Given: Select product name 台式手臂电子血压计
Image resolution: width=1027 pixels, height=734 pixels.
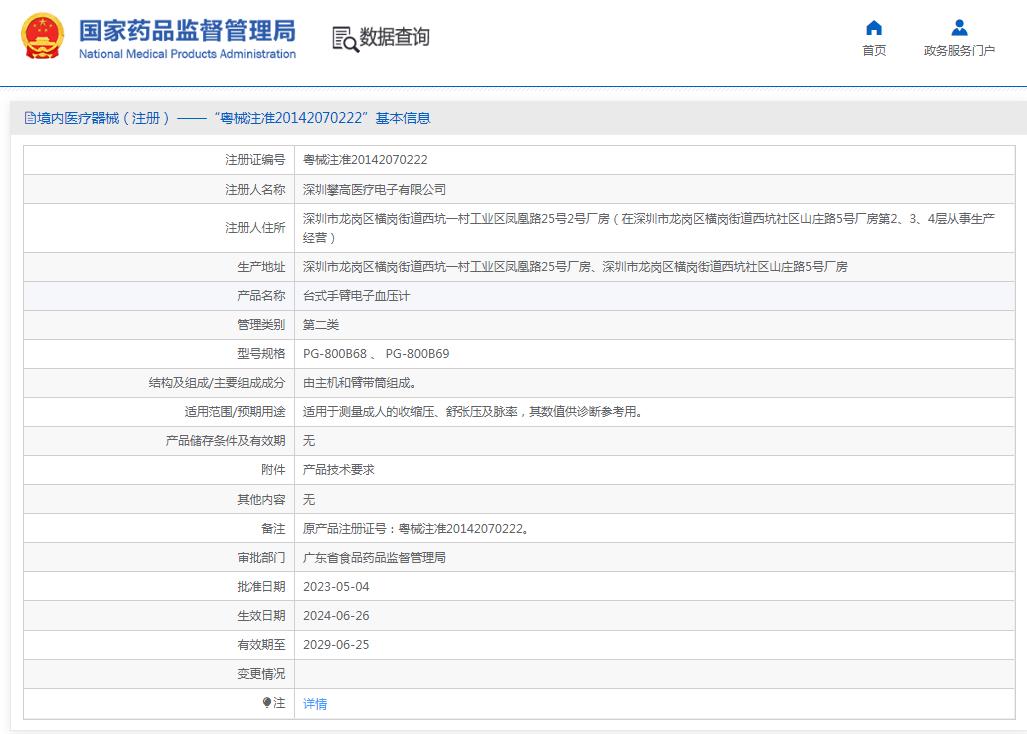Looking at the screenshot, I should point(356,296).
